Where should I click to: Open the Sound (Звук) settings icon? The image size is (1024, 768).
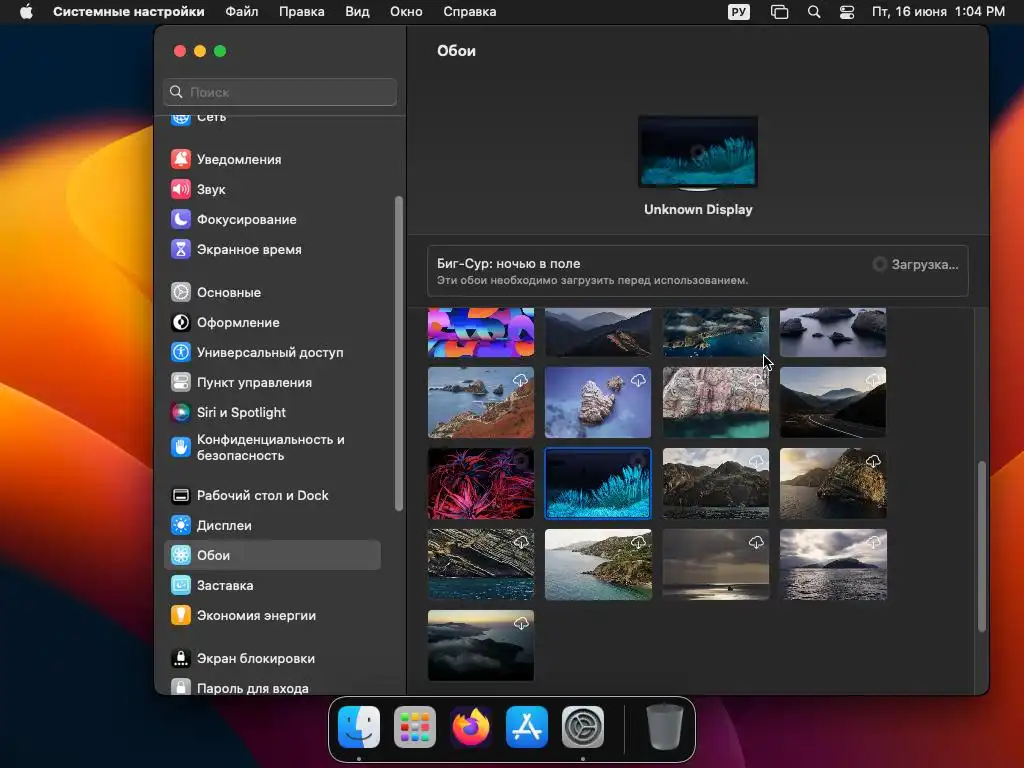click(181, 189)
